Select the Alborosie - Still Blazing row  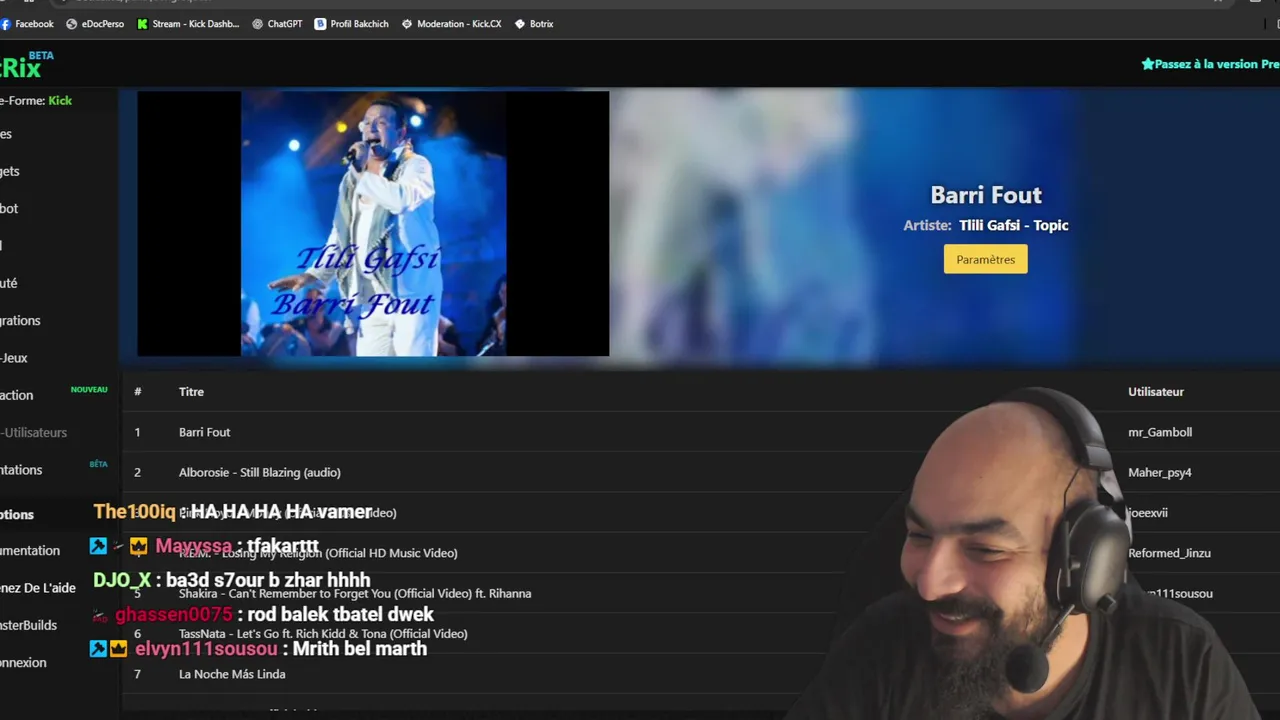700,472
